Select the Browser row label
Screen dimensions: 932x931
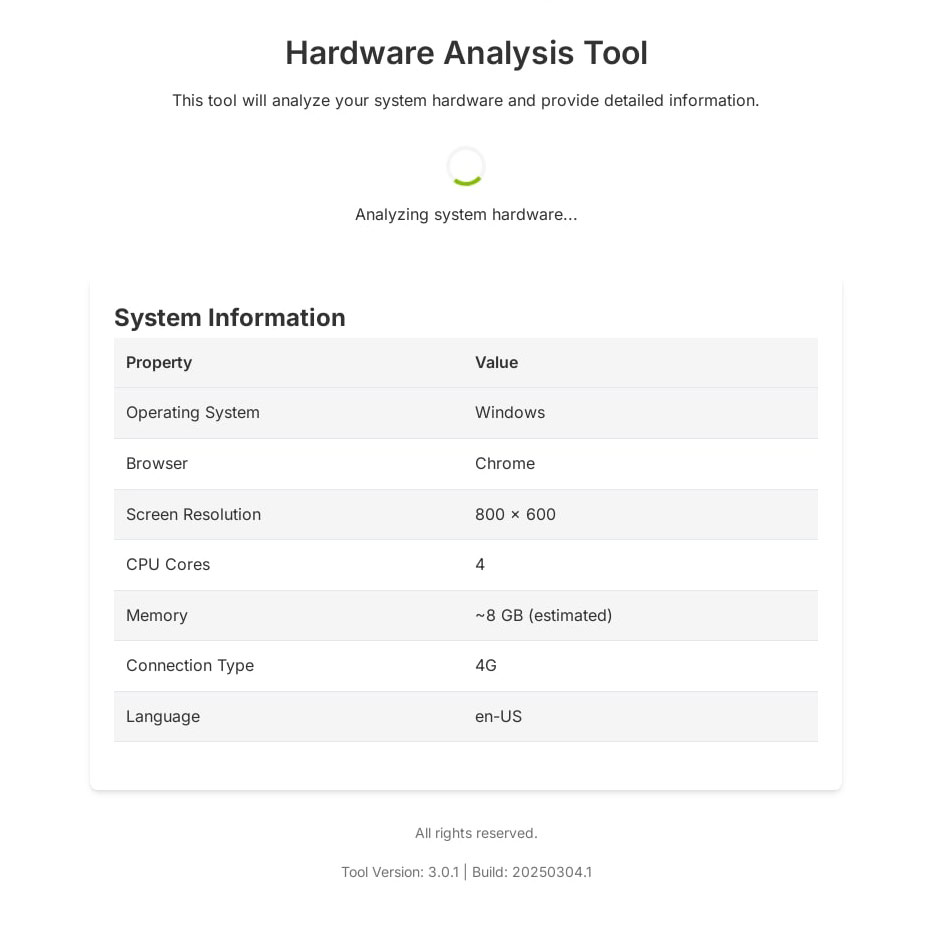click(x=157, y=464)
